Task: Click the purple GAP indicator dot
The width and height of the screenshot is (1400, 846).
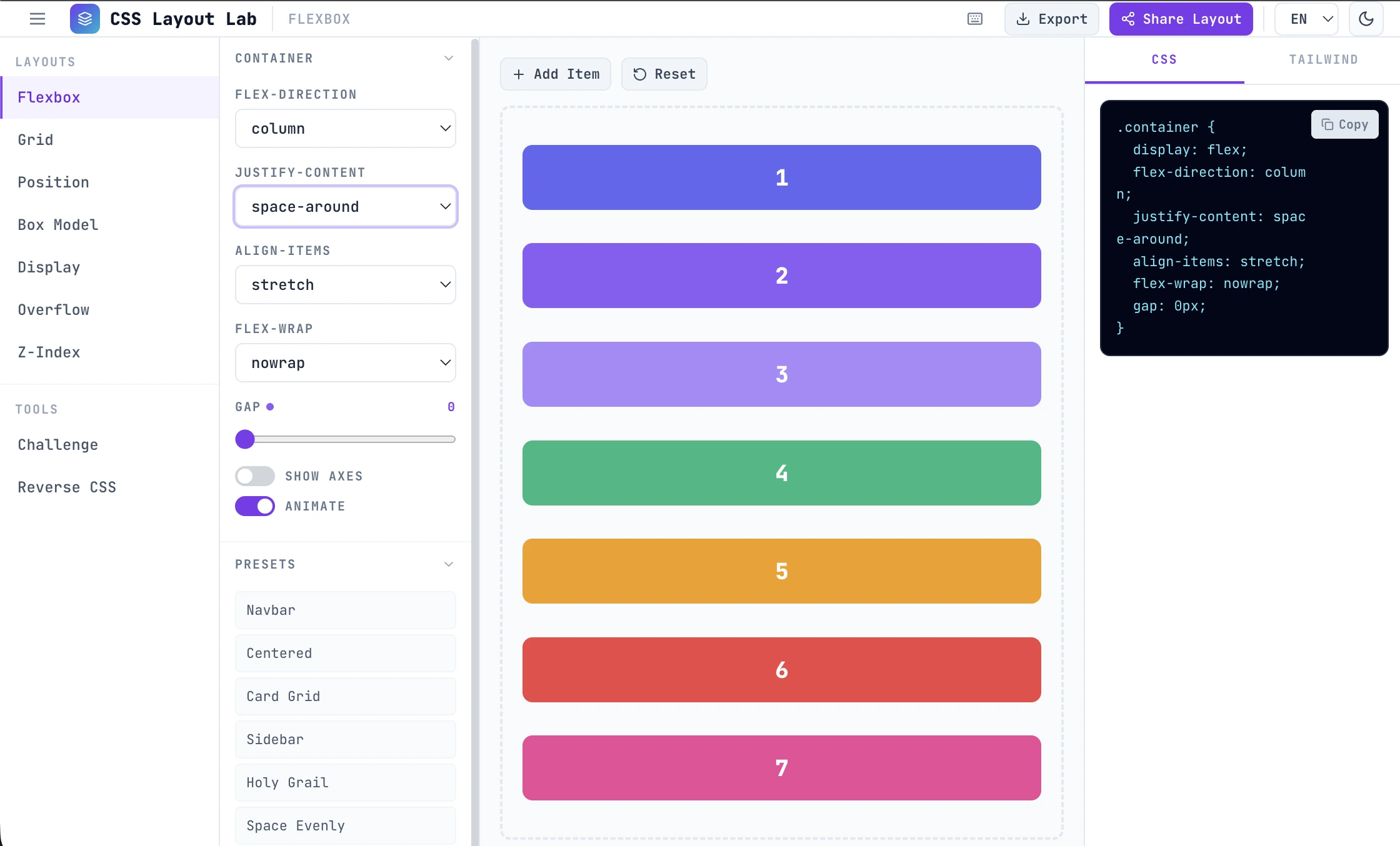Action: pos(270,406)
